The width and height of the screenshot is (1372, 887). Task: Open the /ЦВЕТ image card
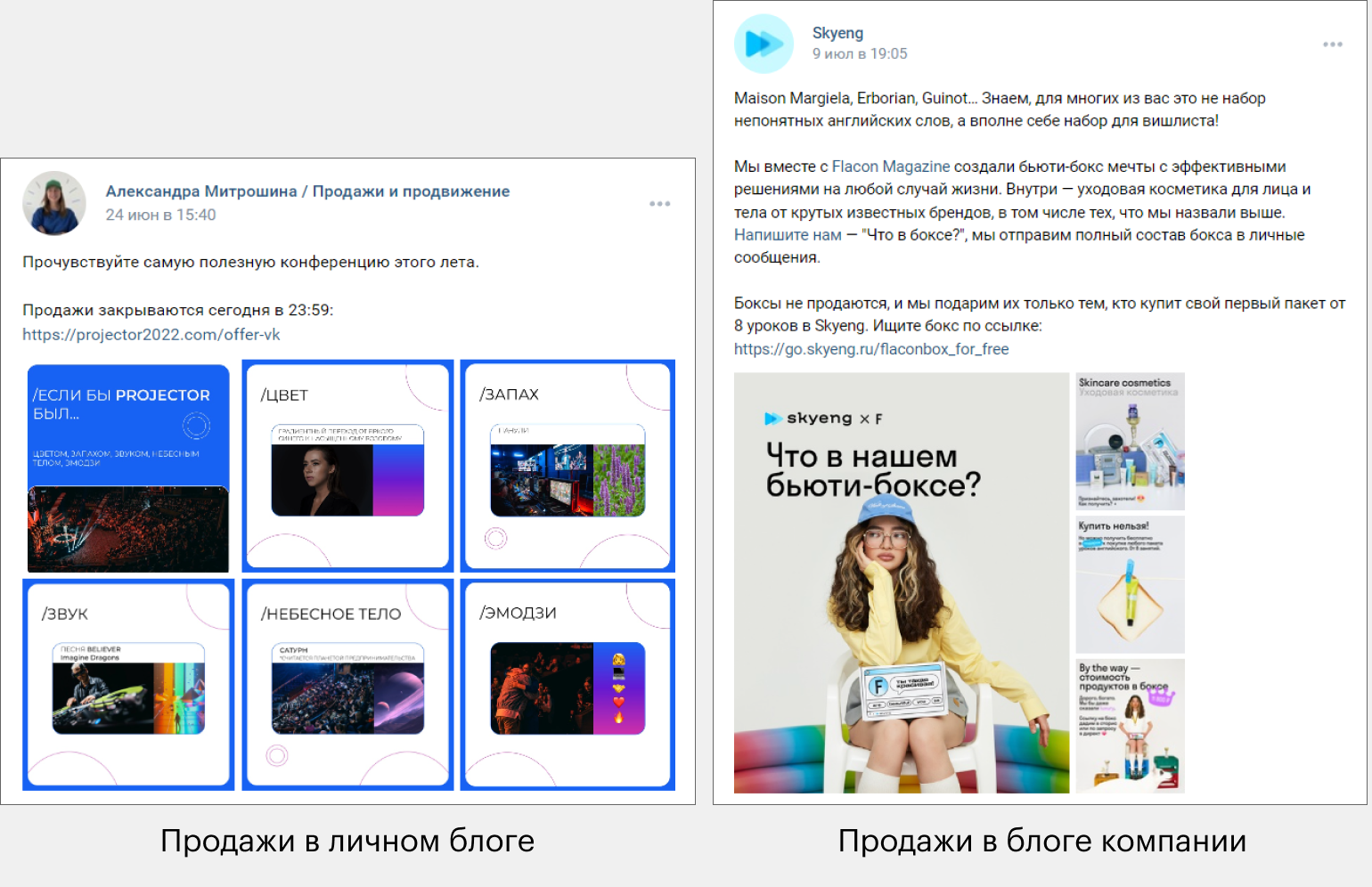(347, 466)
